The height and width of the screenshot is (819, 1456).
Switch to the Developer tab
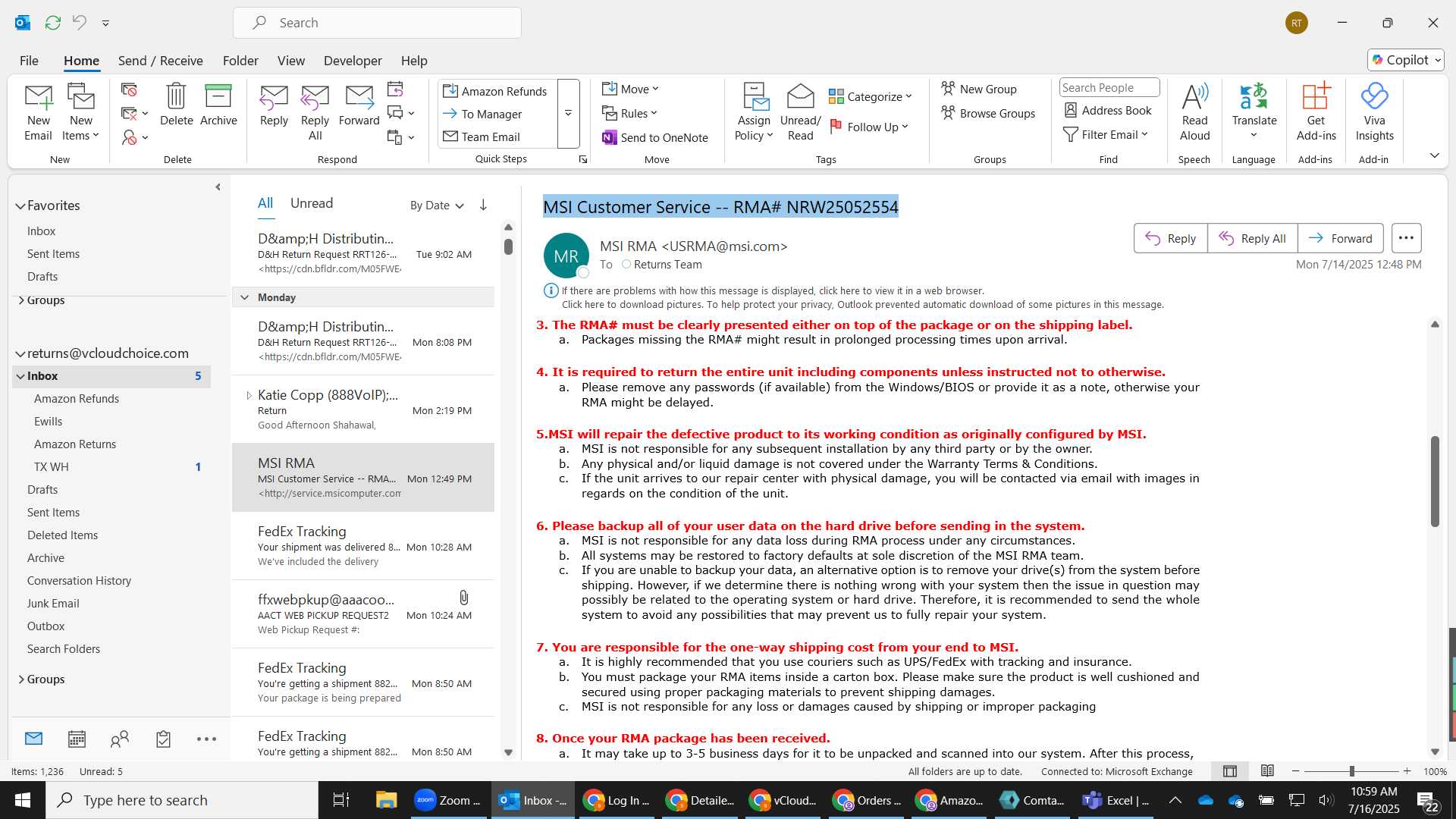(x=353, y=61)
